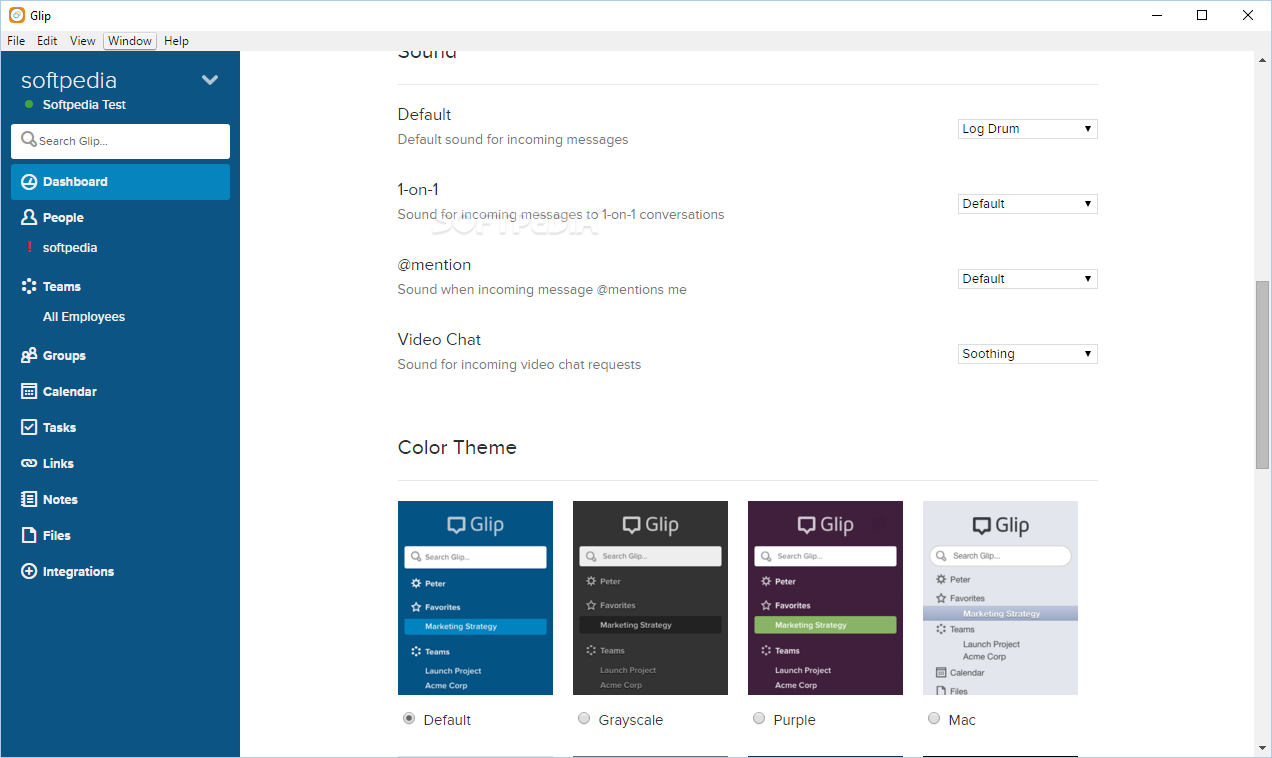Click the softpedia account name heading
1272x758 pixels.
(x=69, y=80)
